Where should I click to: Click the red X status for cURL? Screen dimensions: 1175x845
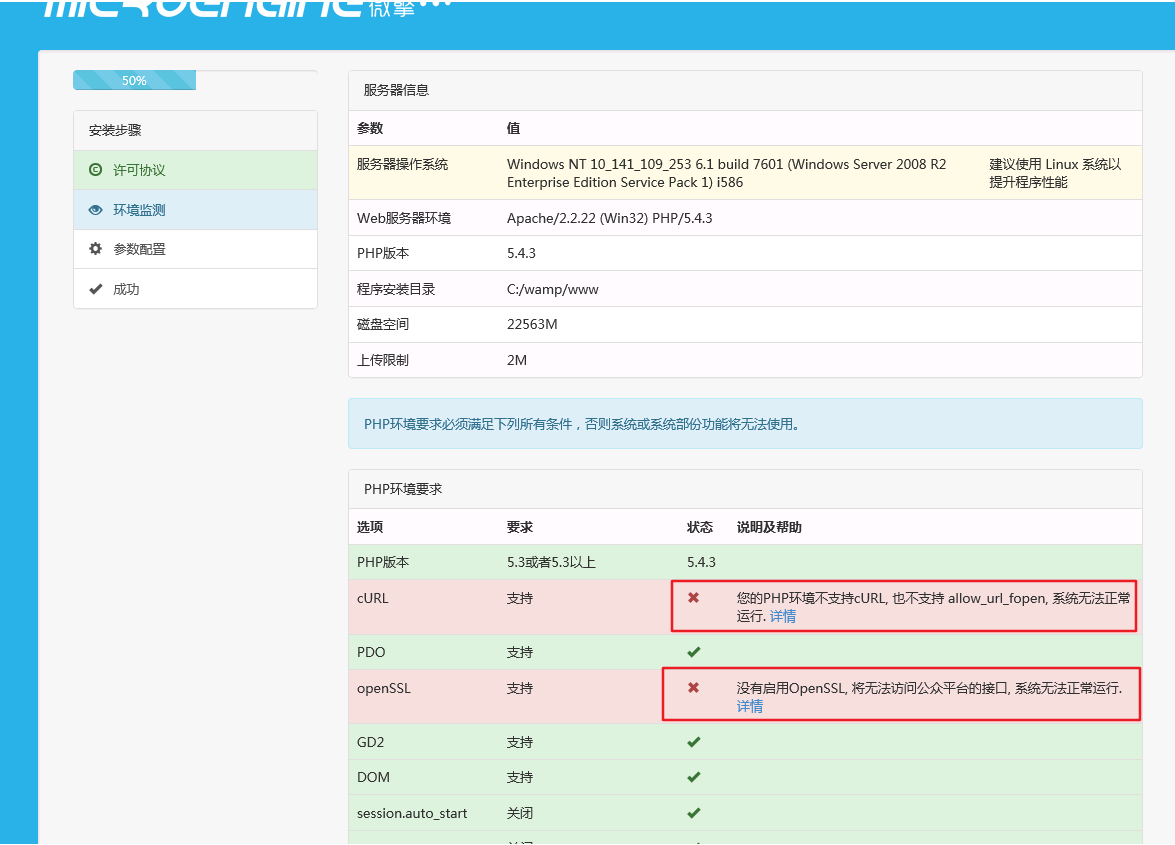(693, 598)
